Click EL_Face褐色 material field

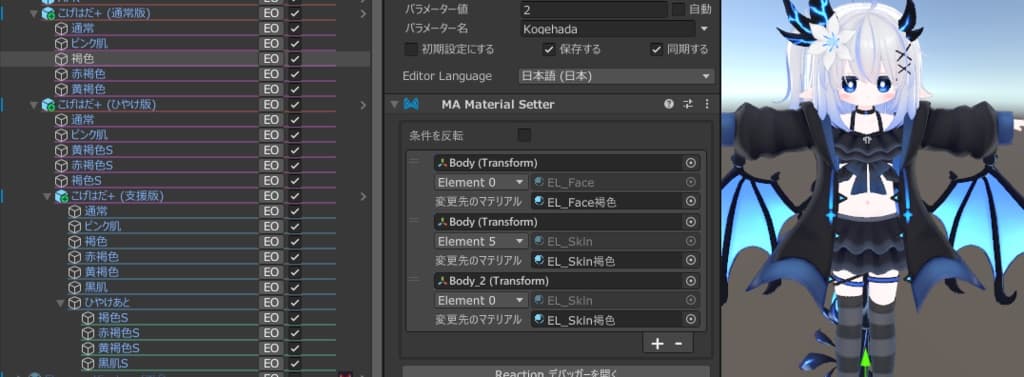(615, 201)
